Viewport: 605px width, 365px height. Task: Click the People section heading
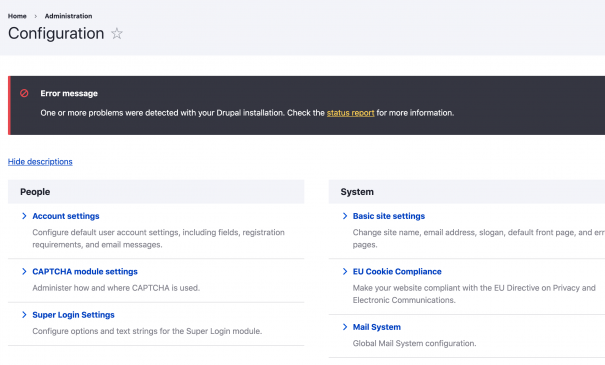pos(35,192)
